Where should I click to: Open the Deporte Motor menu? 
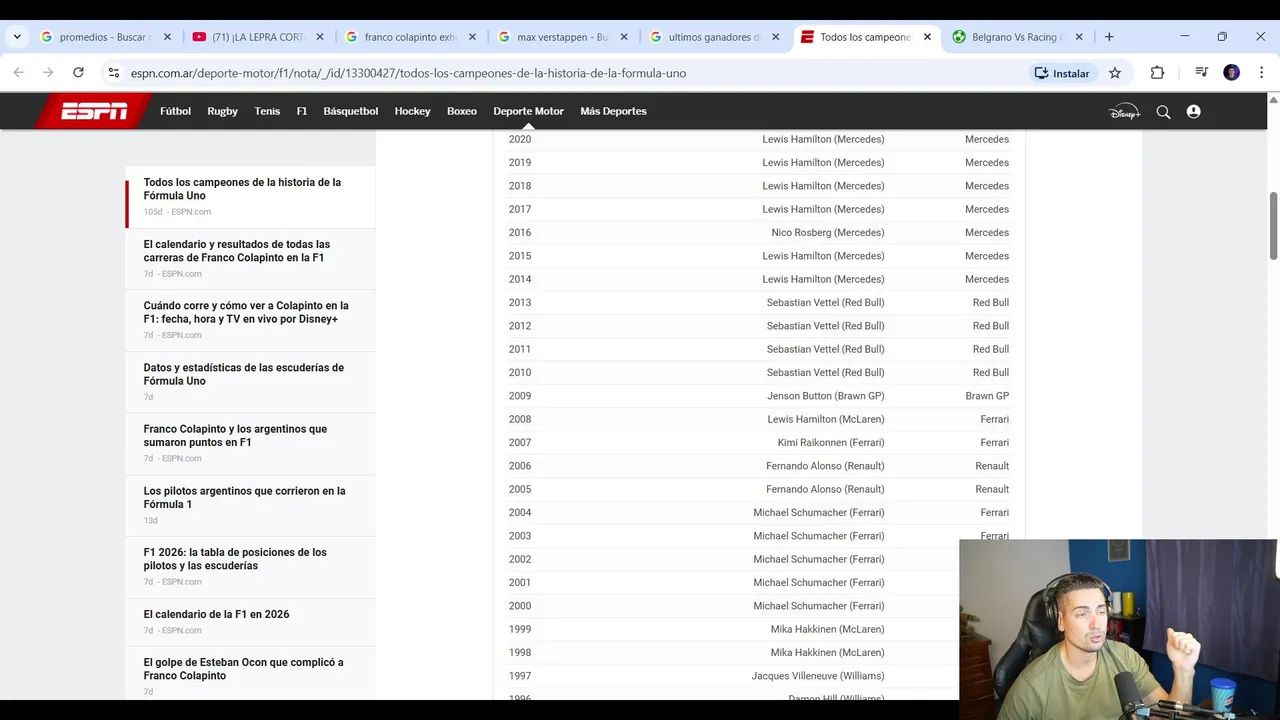coord(529,111)
